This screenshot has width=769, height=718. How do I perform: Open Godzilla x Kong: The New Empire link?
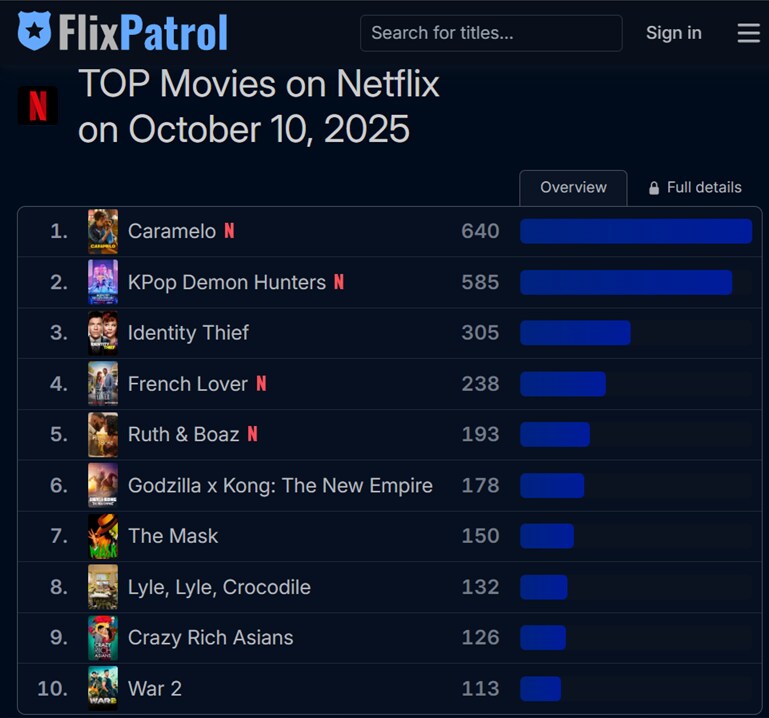[x=280, y=485]
